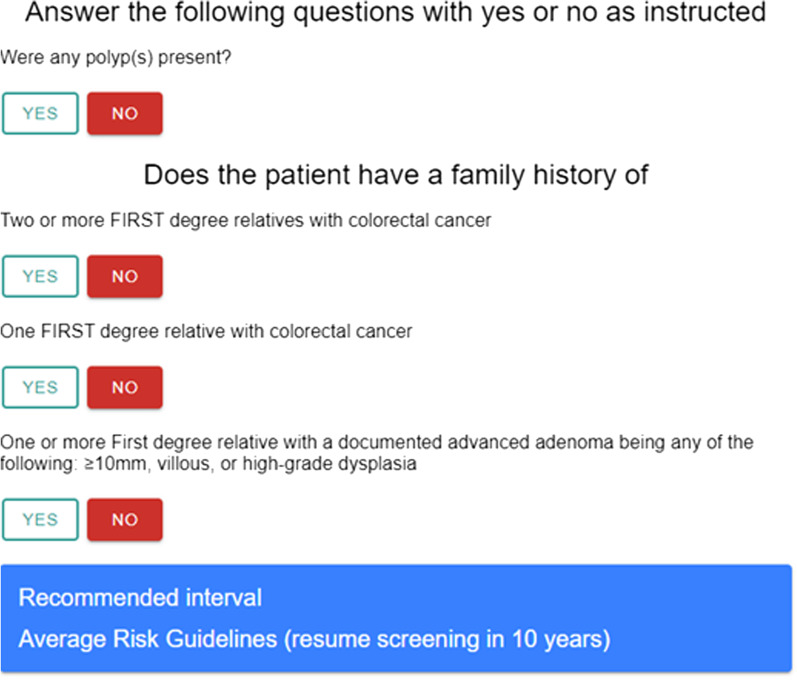Click the 'Average Risk Guidelines' result text
Screen dimensions: 797x680
tap(148, 639)
